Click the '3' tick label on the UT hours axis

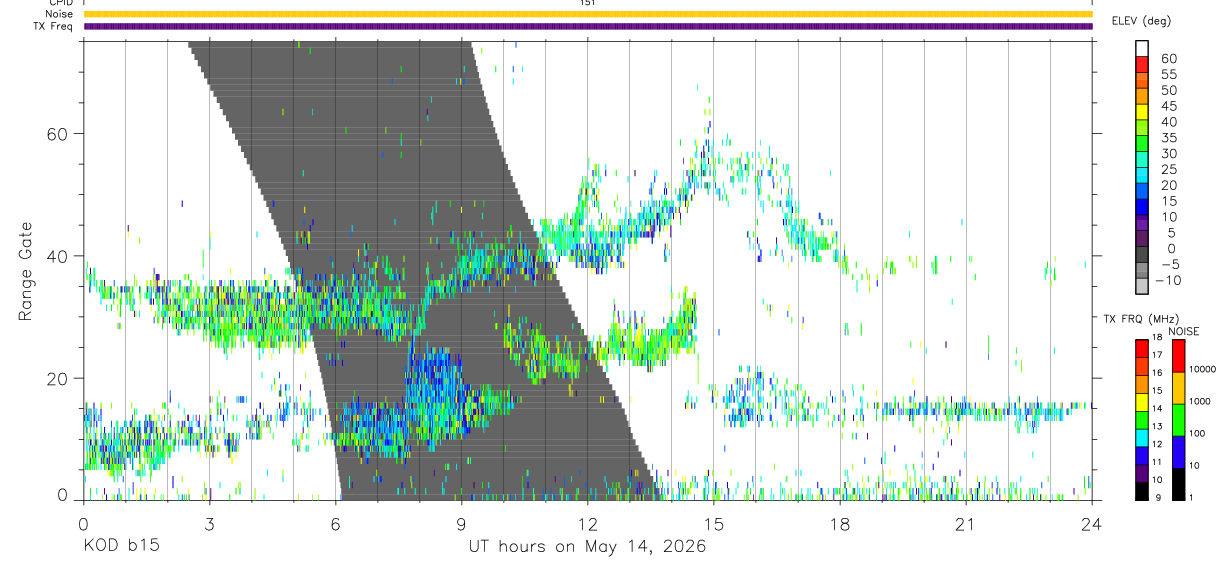pos(209,525)
